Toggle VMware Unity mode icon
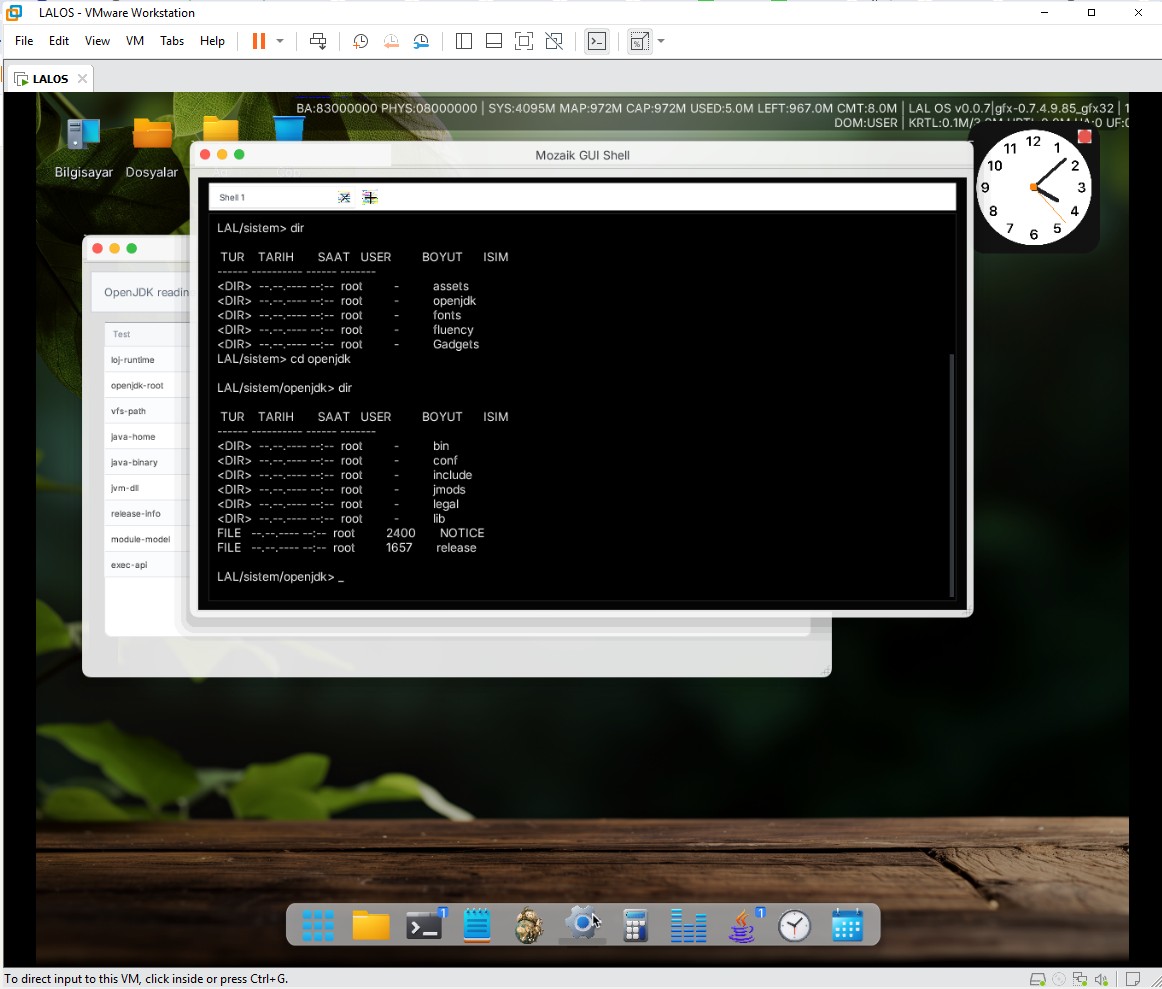The height and width of the screenshot is (989, 1162). point(554,41)
